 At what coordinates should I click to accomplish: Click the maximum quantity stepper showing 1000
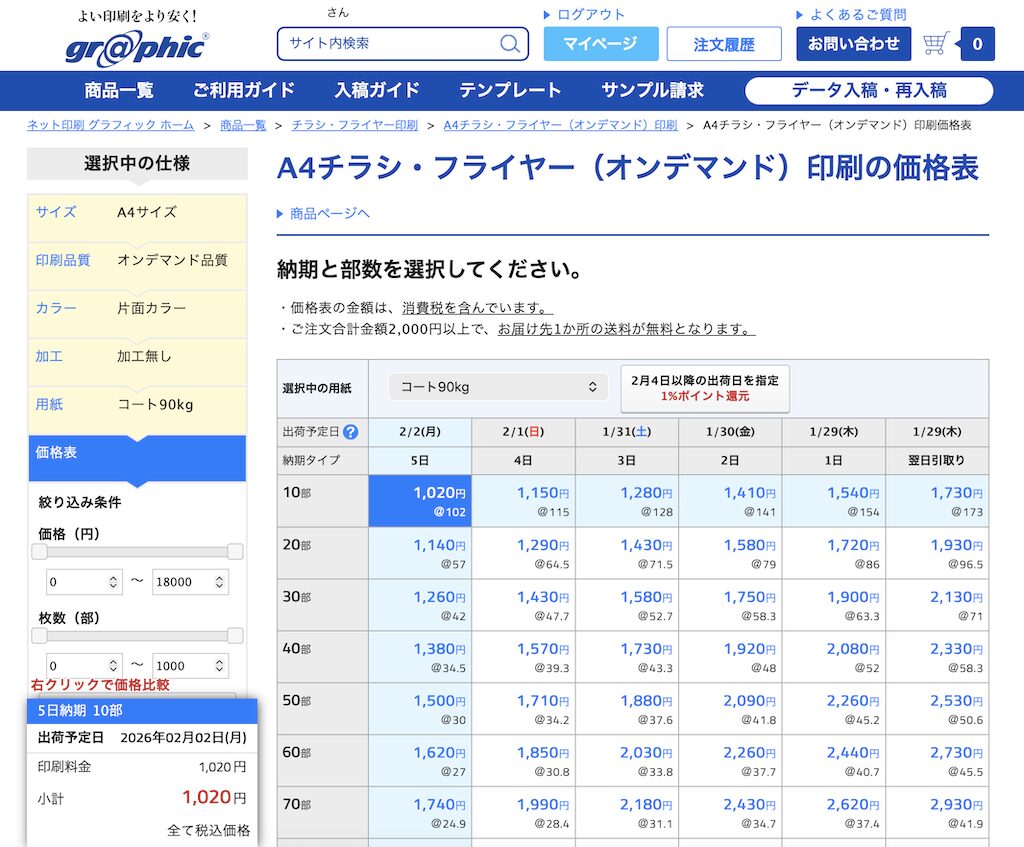click(190, 666)
